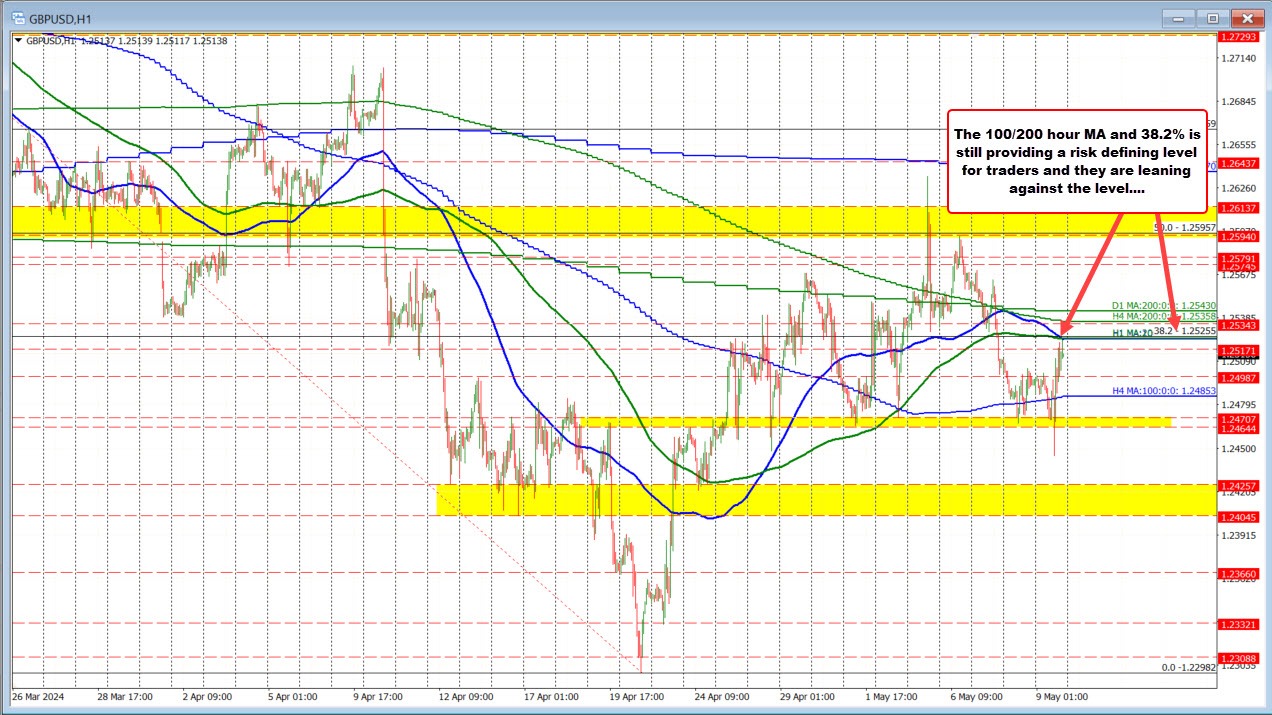Click the red close button on the title bar

[x=1247, y=17]
